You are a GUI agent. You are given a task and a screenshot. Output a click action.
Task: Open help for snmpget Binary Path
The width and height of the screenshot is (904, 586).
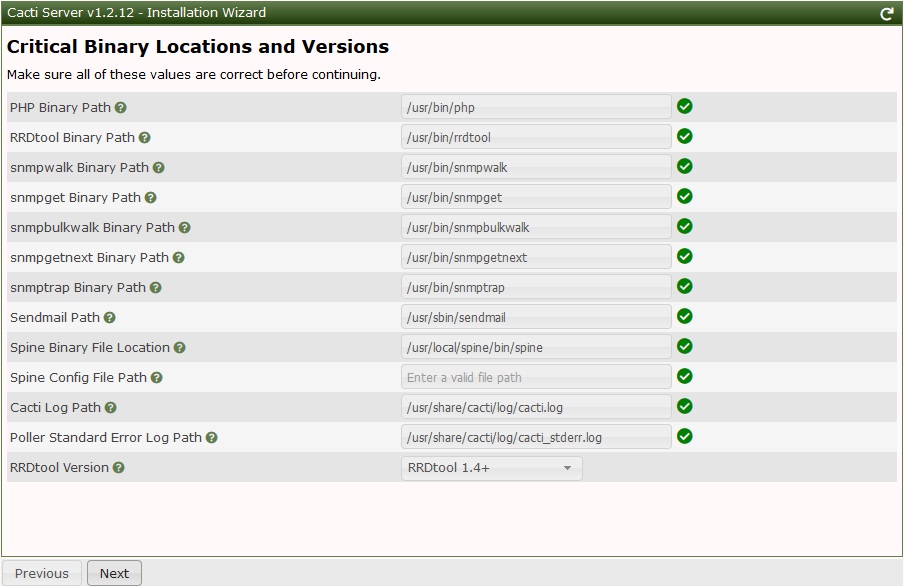[x=150, y=198]
